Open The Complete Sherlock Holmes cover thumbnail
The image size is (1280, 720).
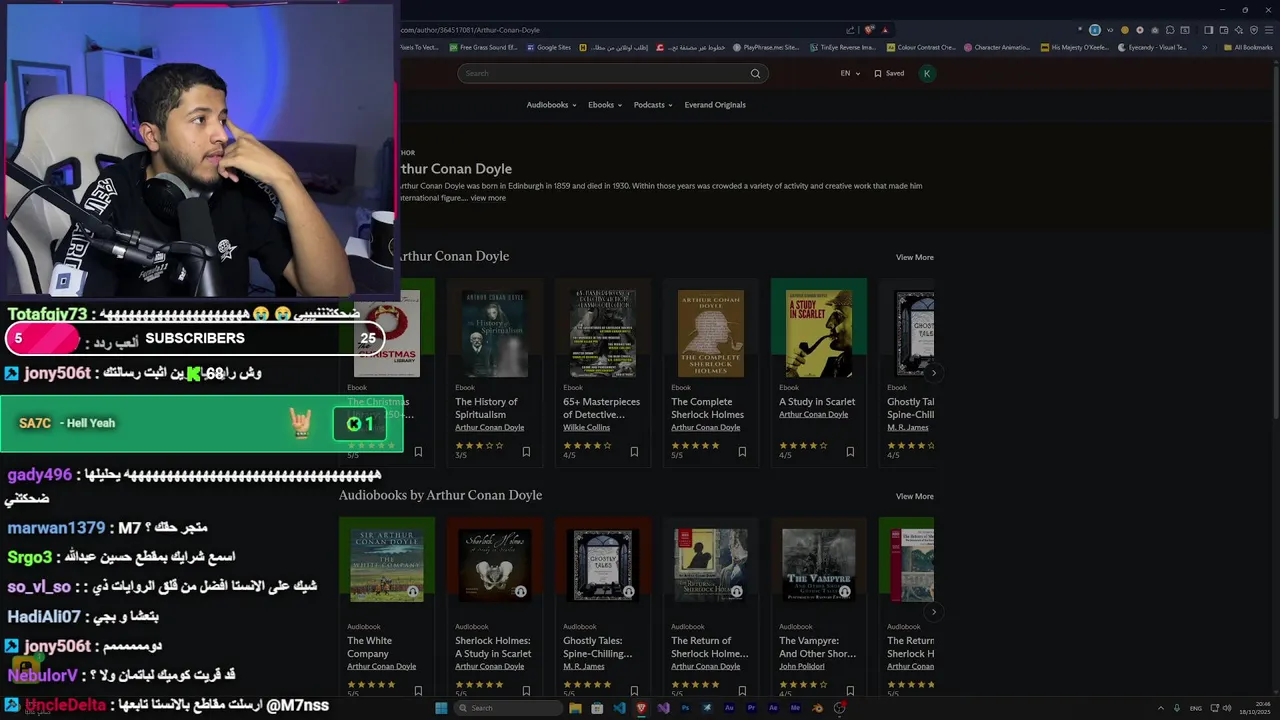[x=711, y=333]
